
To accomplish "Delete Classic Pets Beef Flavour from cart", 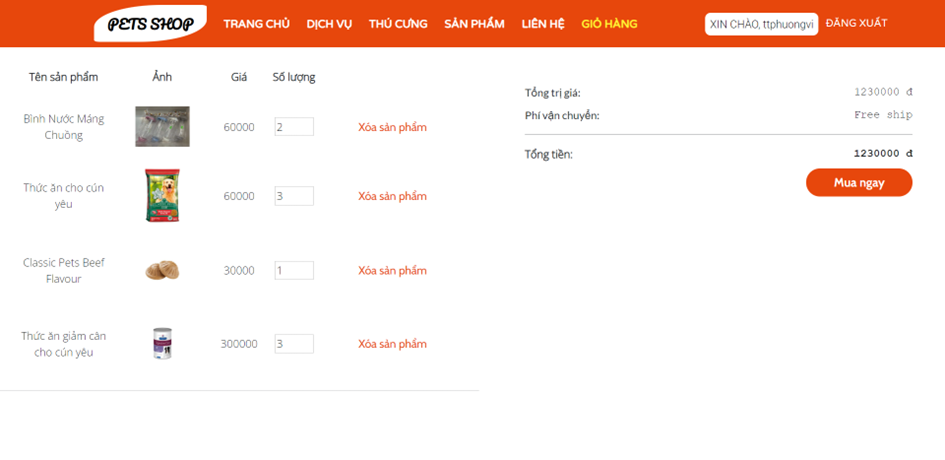I will click(392, 270).
